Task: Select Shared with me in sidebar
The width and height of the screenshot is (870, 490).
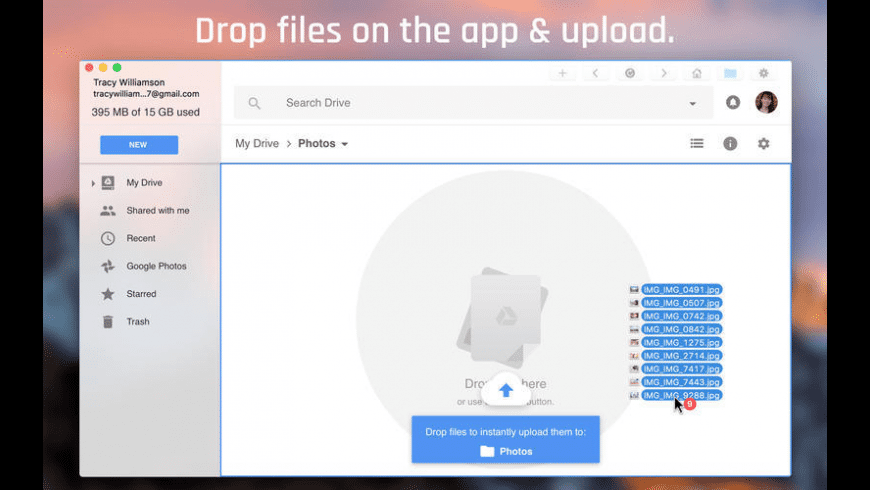Action: (x=158, y=210)
